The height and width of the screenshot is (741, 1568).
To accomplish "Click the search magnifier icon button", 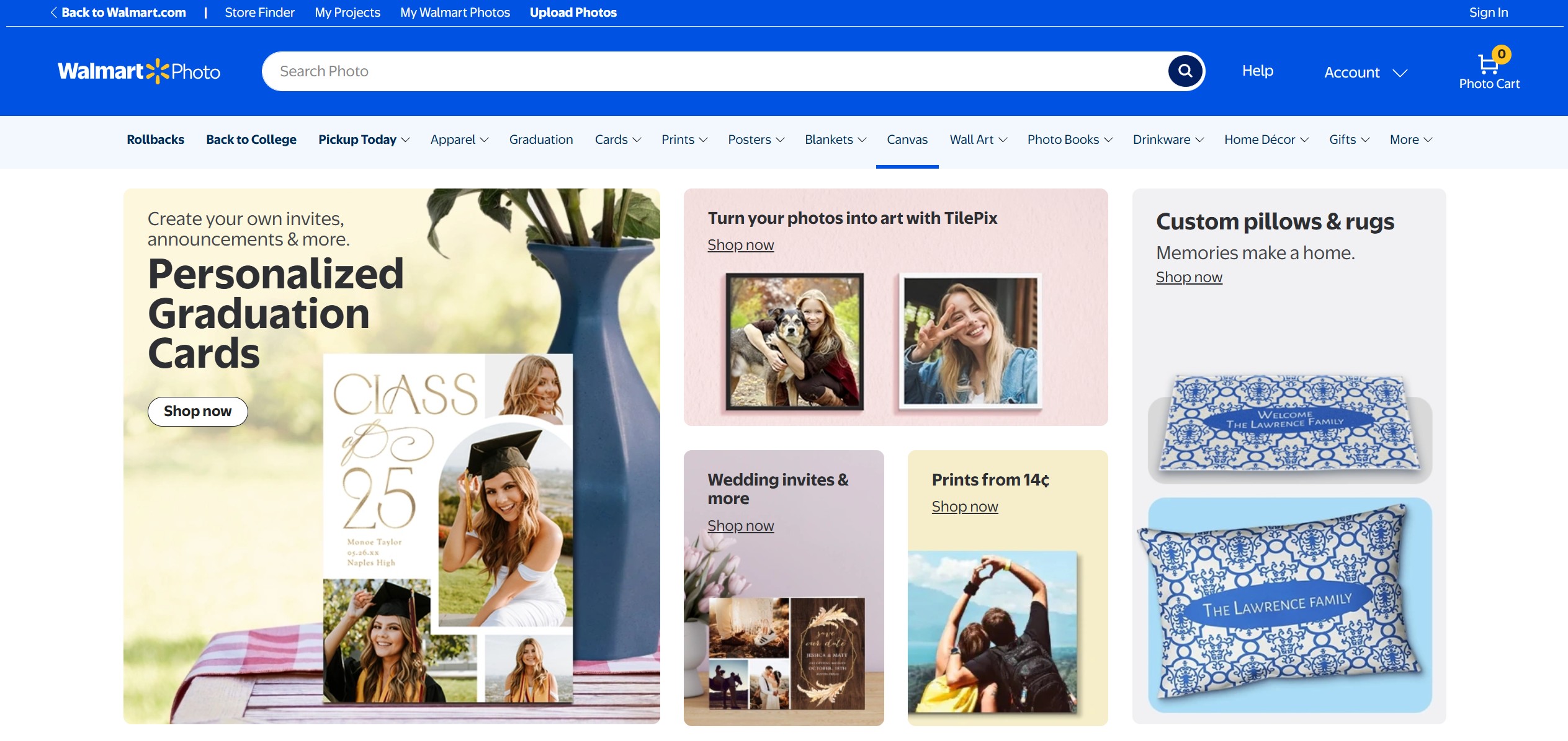I will [x=1185, y=71].
